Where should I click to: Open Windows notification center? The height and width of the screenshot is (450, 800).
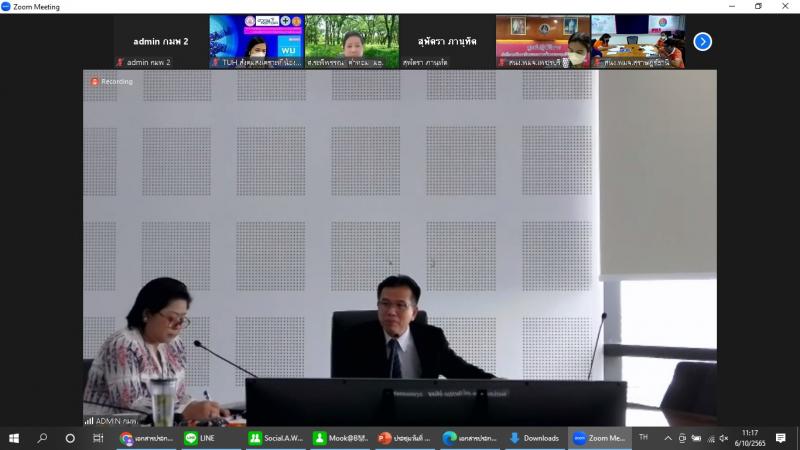coord(781,438)
